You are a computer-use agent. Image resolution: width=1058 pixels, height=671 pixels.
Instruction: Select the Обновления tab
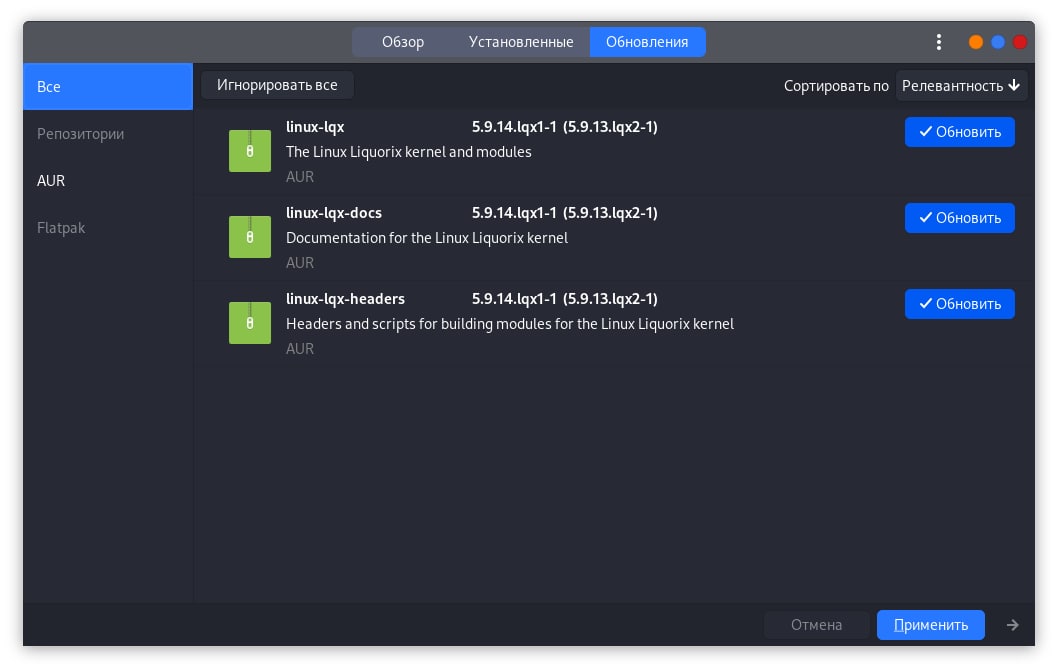tap(647, 42)
